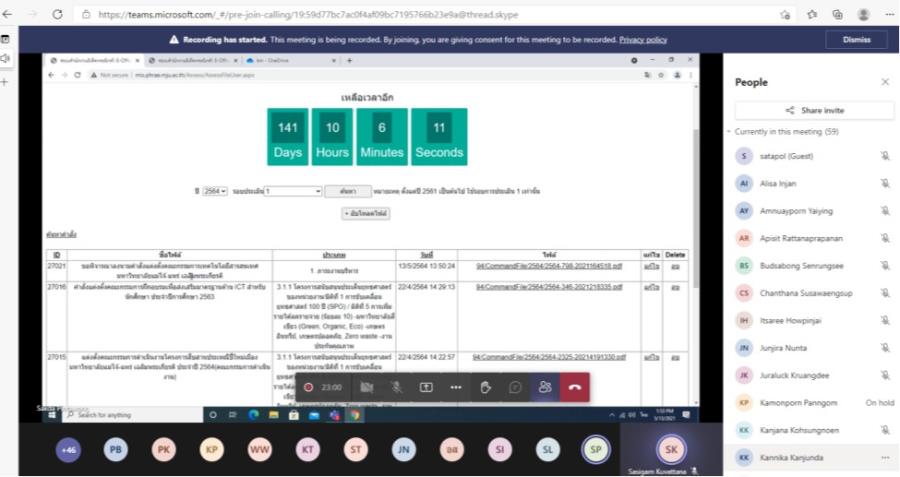The image size is (900, 477).
Task: Show the meeting conversation chat
Action: 515,387
